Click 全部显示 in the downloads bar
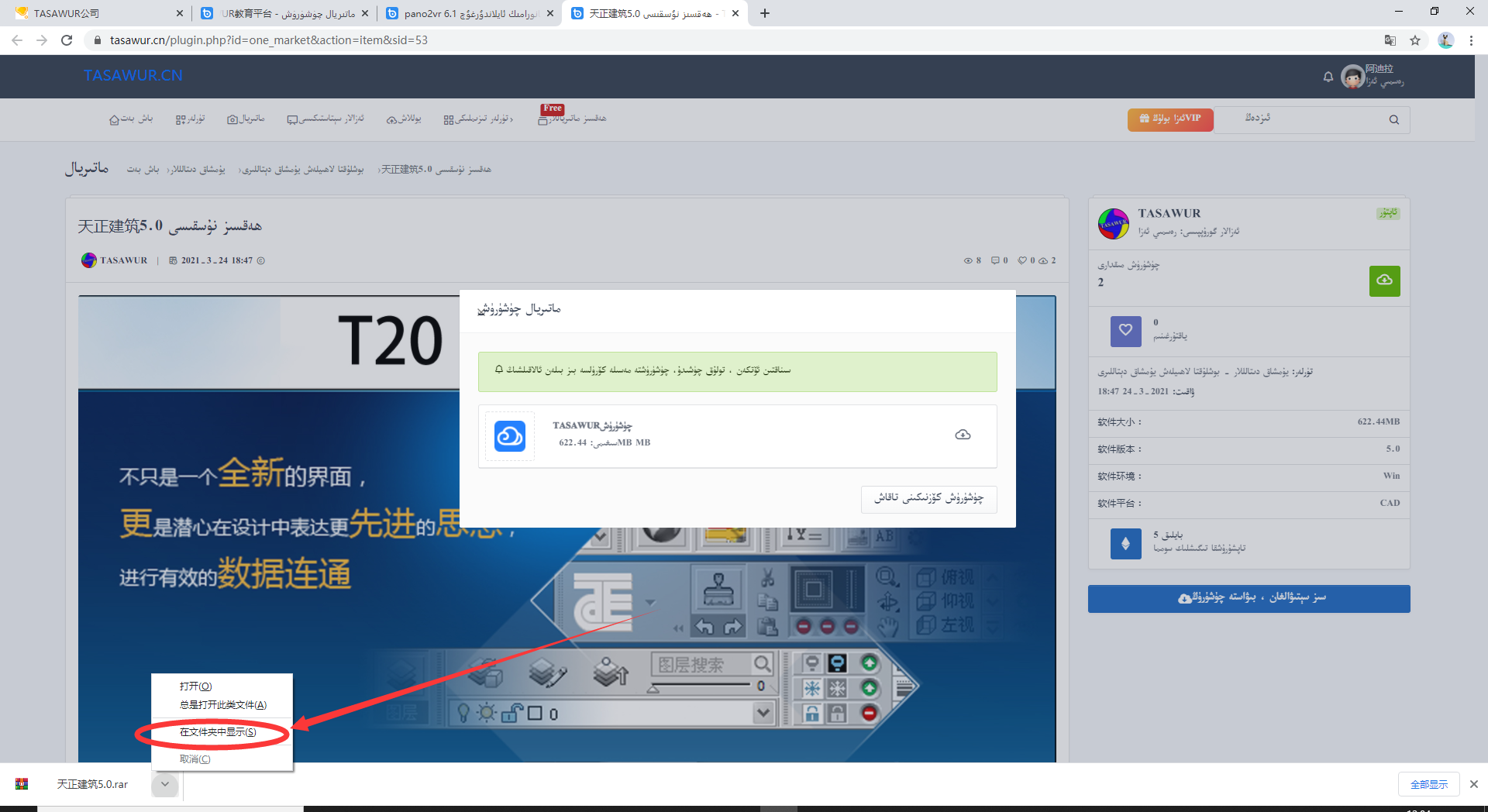1488x812 pixels. tap(1428, 784)
